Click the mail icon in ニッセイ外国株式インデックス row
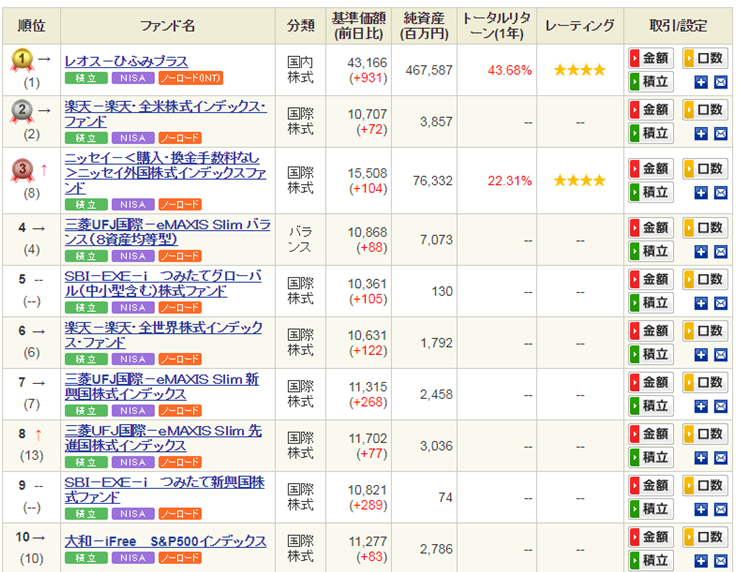This screenshot has height=572, width=737. tap(721, 193)
